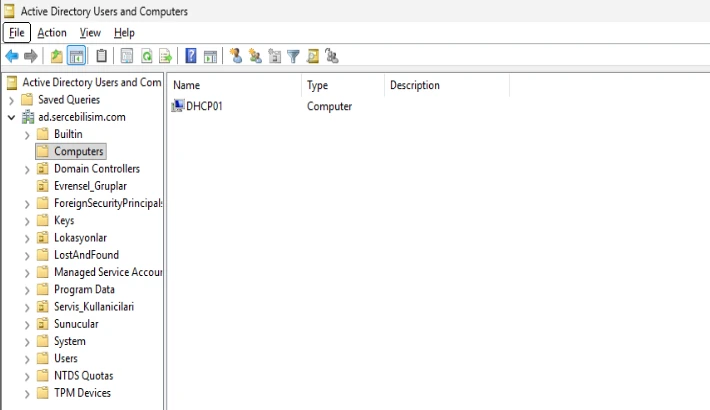
Task: Expand the Users container
Action: (27, 359)
